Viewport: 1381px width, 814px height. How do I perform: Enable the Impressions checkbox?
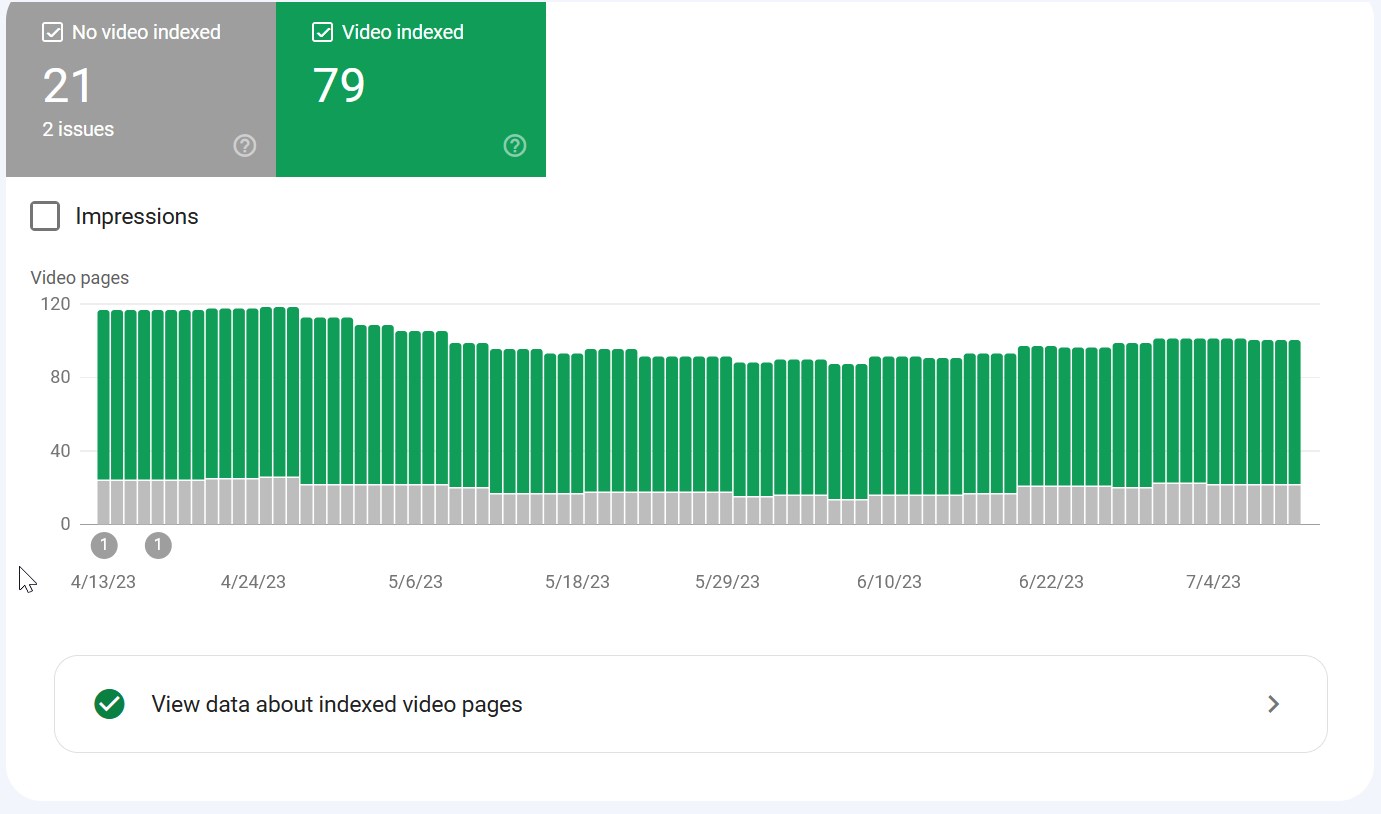(45, 216)
